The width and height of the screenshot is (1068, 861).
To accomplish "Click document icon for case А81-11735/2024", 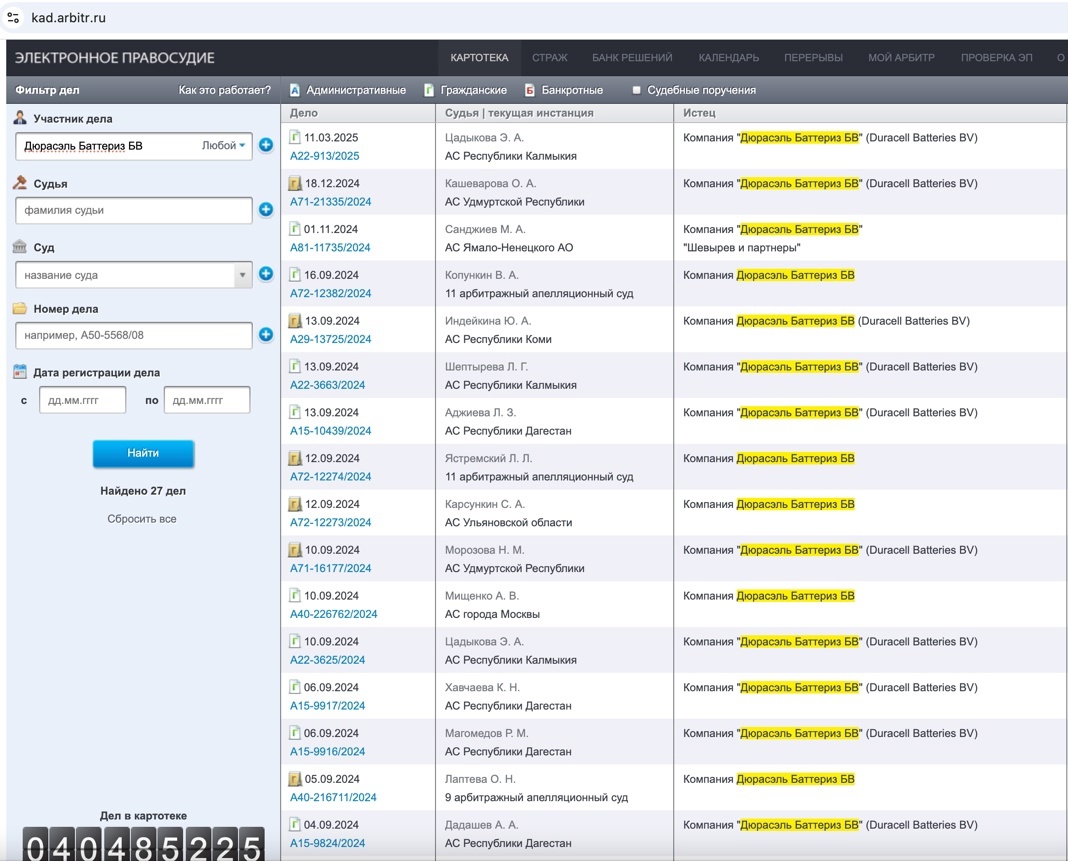I will [x=295, y=229].
